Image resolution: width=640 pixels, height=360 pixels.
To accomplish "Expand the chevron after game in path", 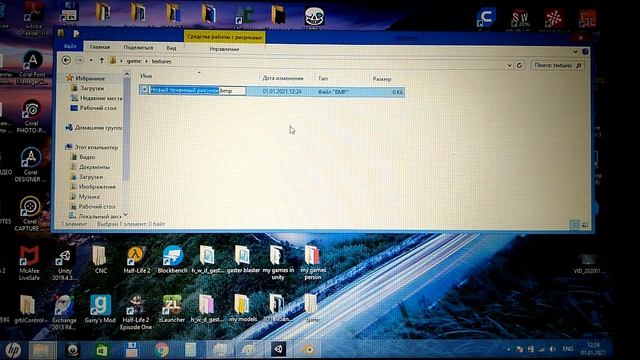I will [146, 61].
